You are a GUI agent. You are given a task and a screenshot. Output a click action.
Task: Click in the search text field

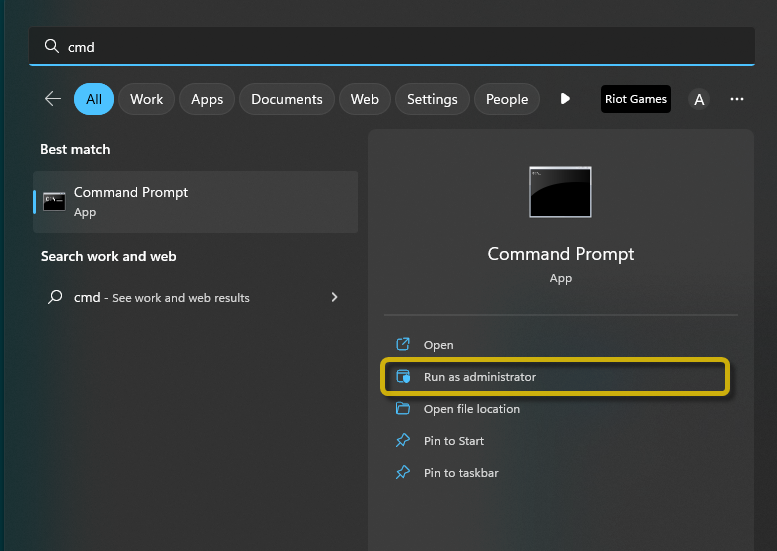pyautogui.click(x=400, y=47)
